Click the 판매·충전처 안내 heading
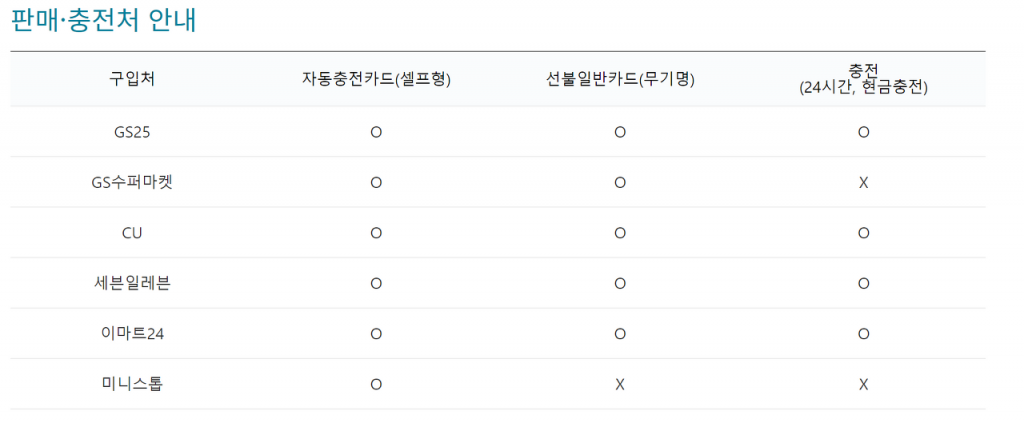This screenshot has height=423, width=1024. [x=103, y=20]
